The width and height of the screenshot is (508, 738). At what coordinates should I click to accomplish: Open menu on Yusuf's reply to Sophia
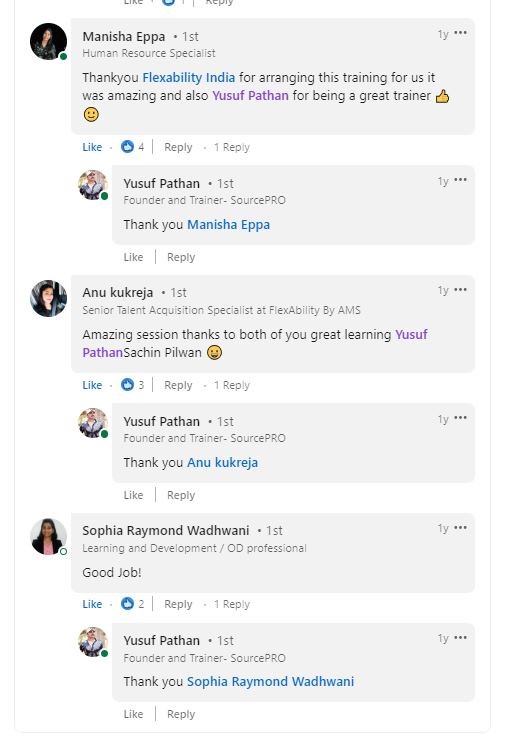click(460, 638)
